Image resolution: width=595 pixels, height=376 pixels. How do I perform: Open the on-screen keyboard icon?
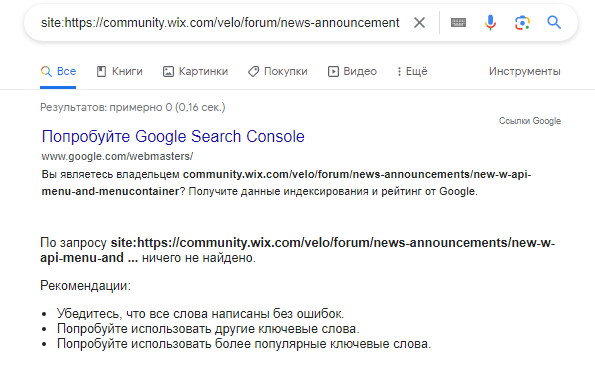(458, 23)
